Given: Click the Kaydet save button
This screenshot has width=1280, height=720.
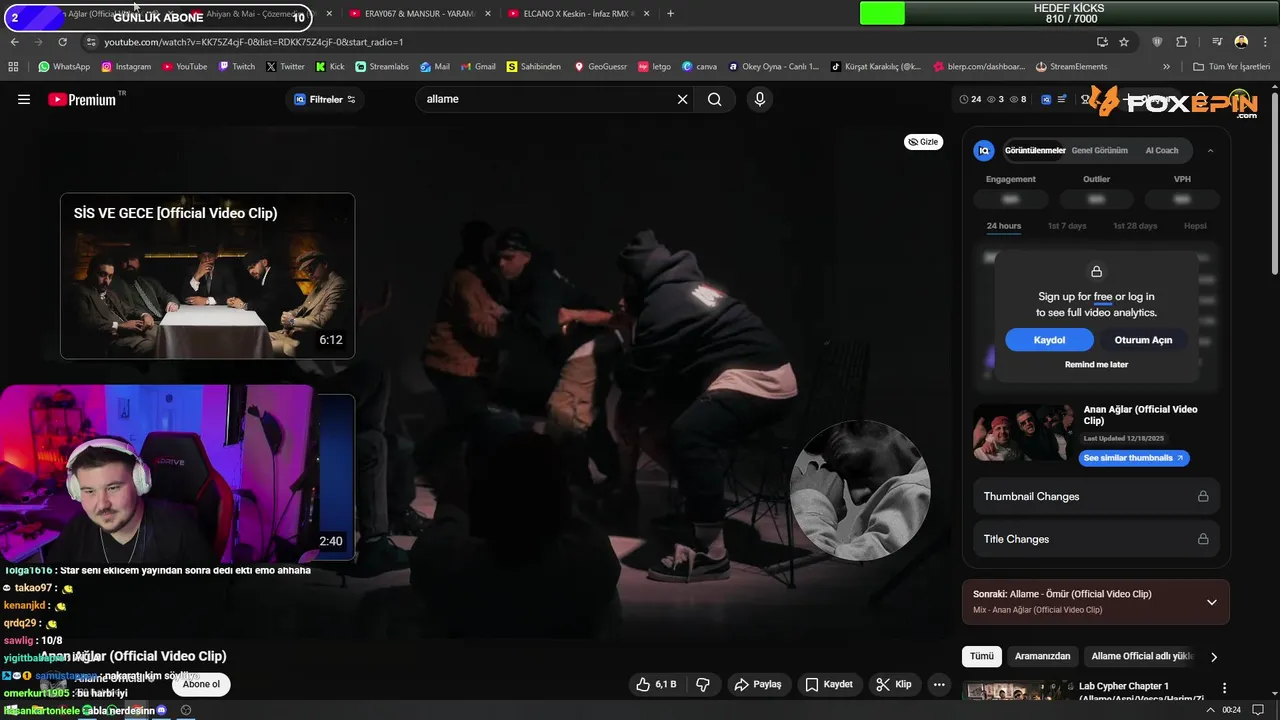Looking at the screenshot, I should (829, 684).
